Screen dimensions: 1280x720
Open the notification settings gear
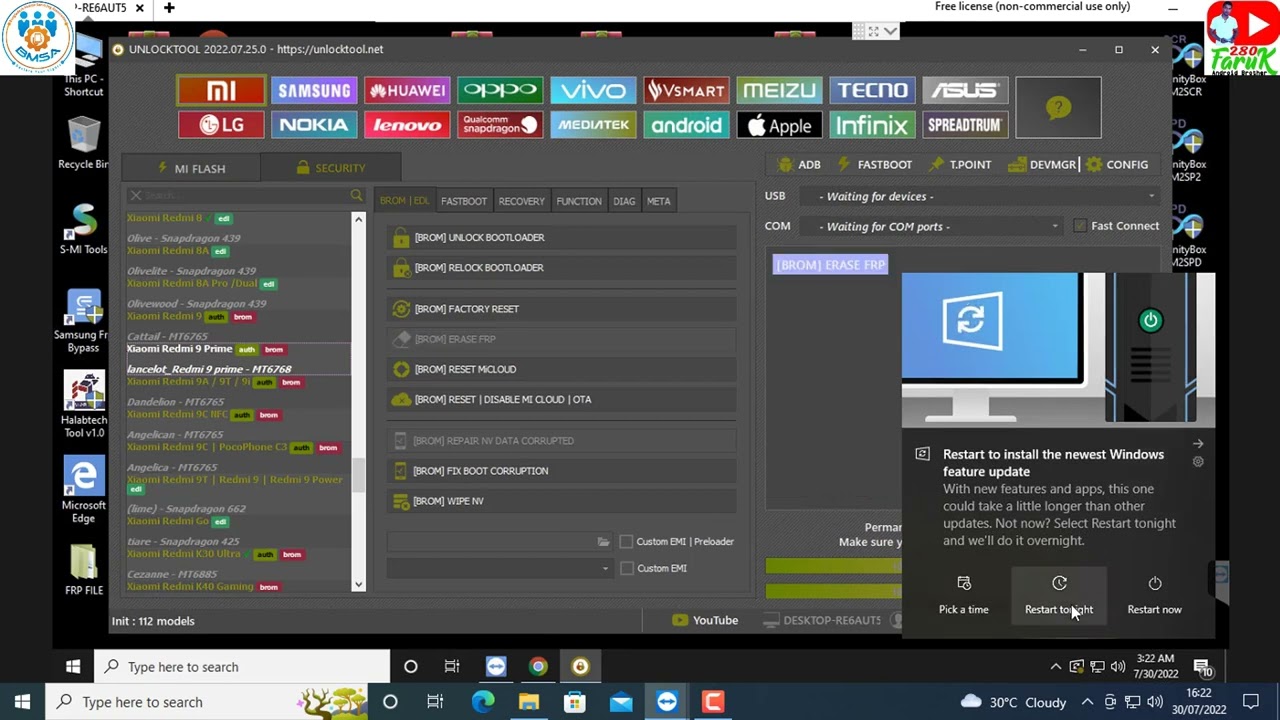(1198, 462)
